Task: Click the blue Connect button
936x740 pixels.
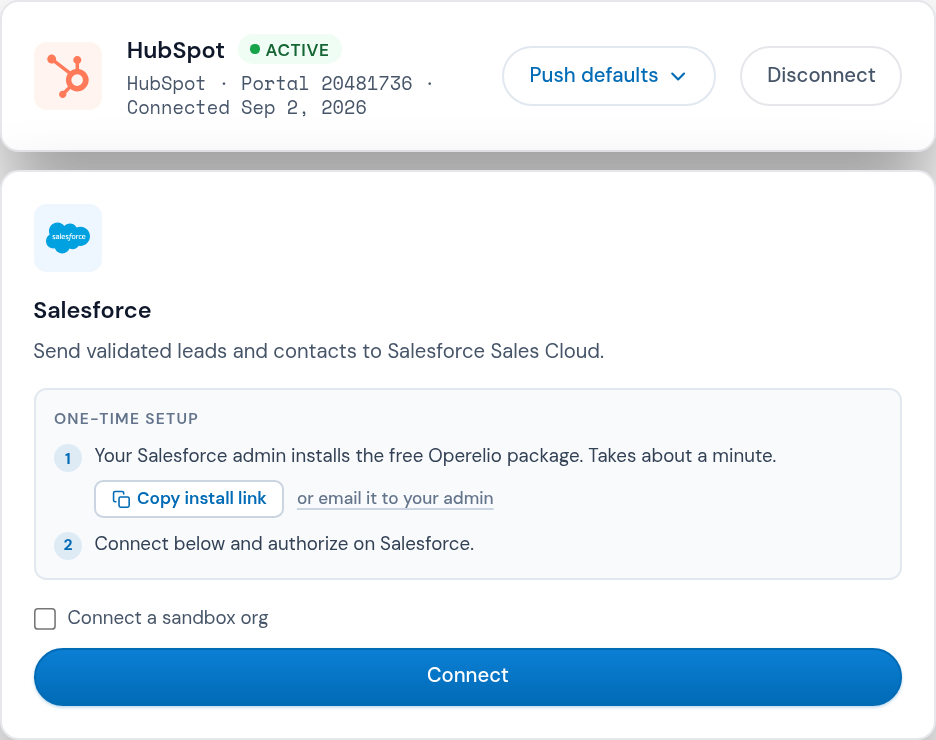Action: (x=468, y=677)
